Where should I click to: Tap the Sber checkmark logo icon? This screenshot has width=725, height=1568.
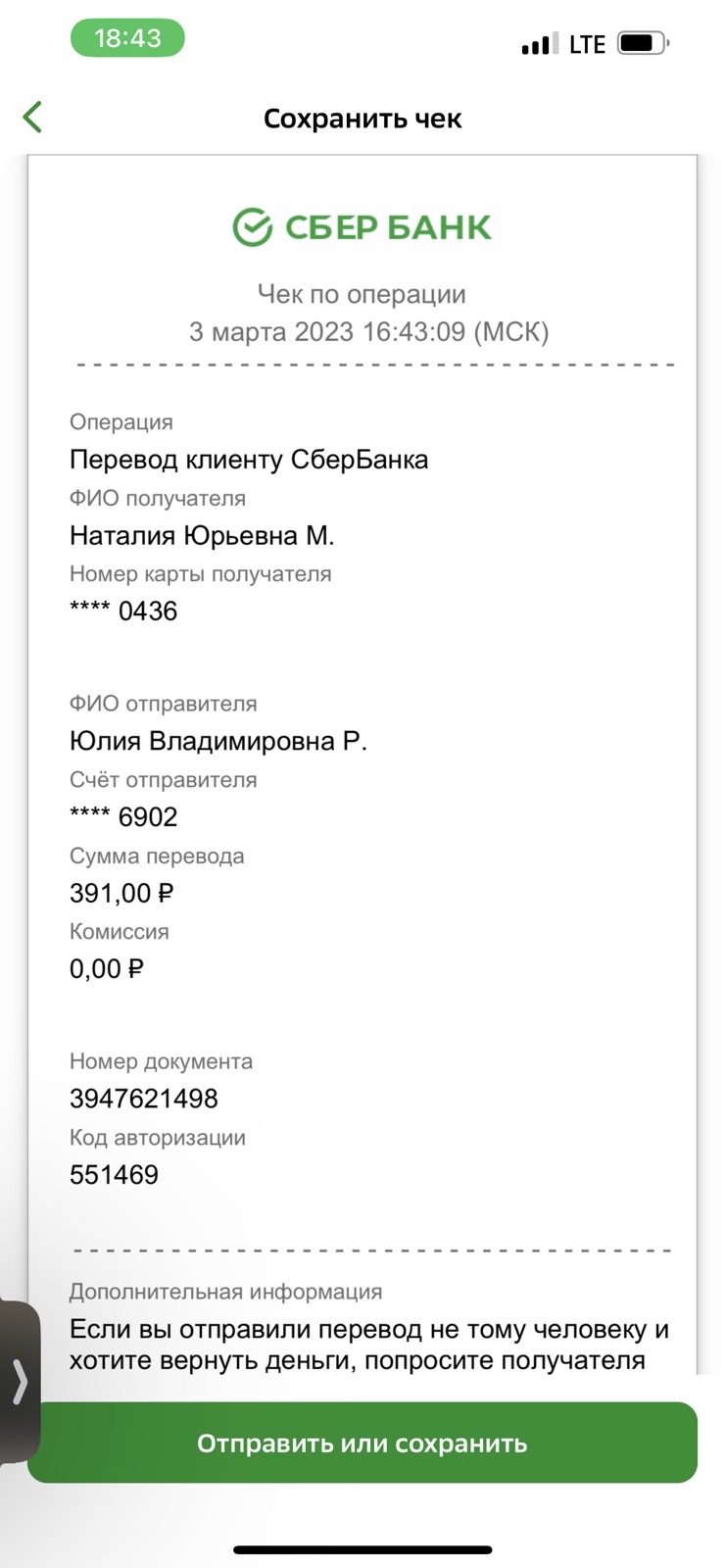coord(252,226)
